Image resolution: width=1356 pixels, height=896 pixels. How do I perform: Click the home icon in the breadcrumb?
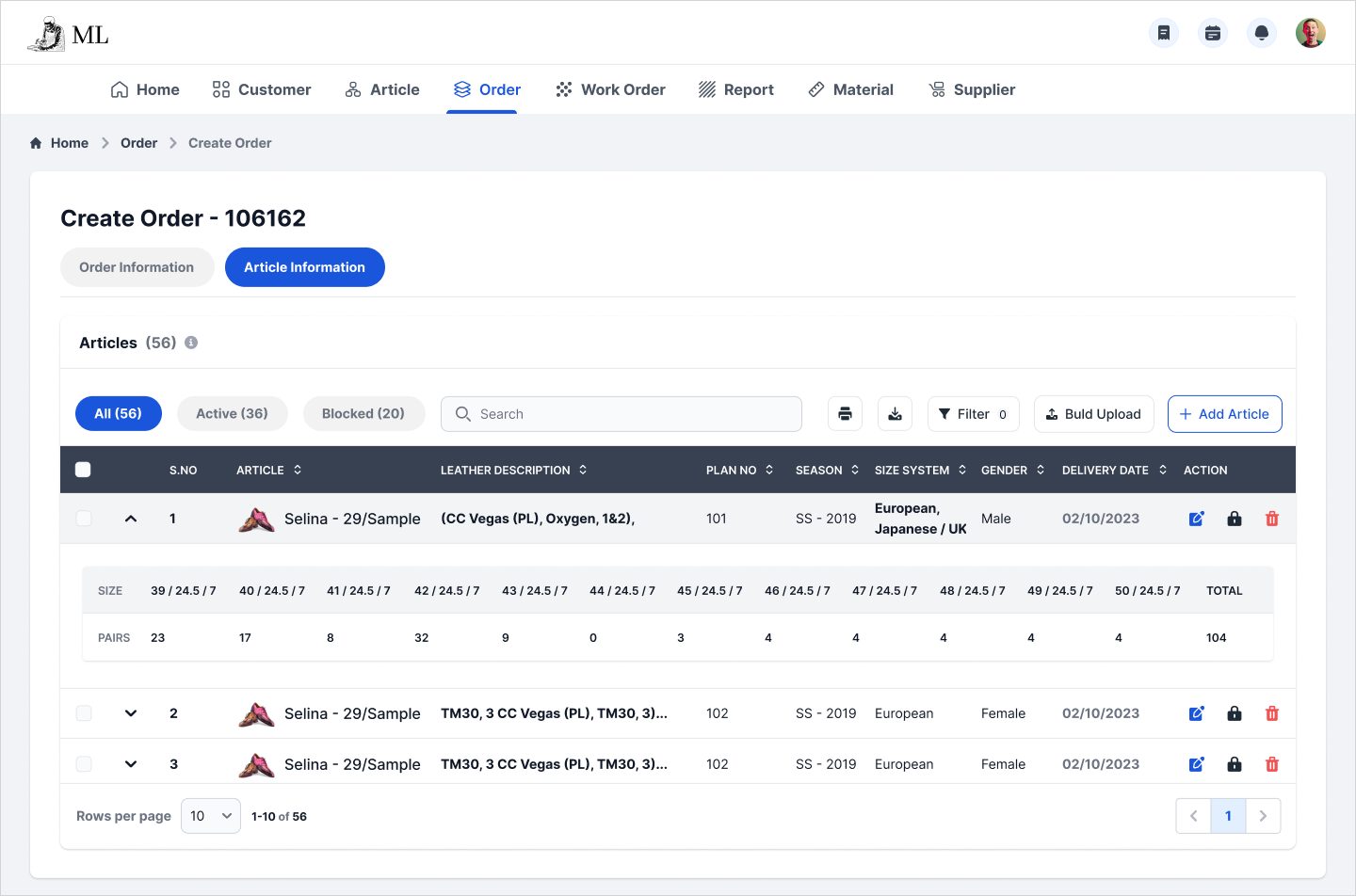click(36, 143)
